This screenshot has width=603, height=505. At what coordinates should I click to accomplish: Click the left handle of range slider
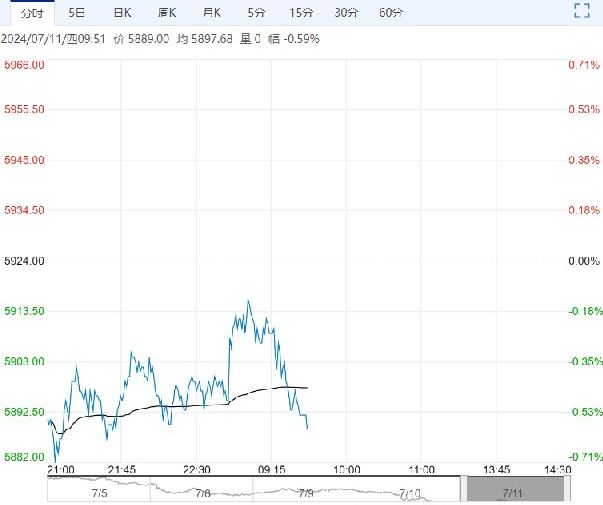(x=463, y=489)
